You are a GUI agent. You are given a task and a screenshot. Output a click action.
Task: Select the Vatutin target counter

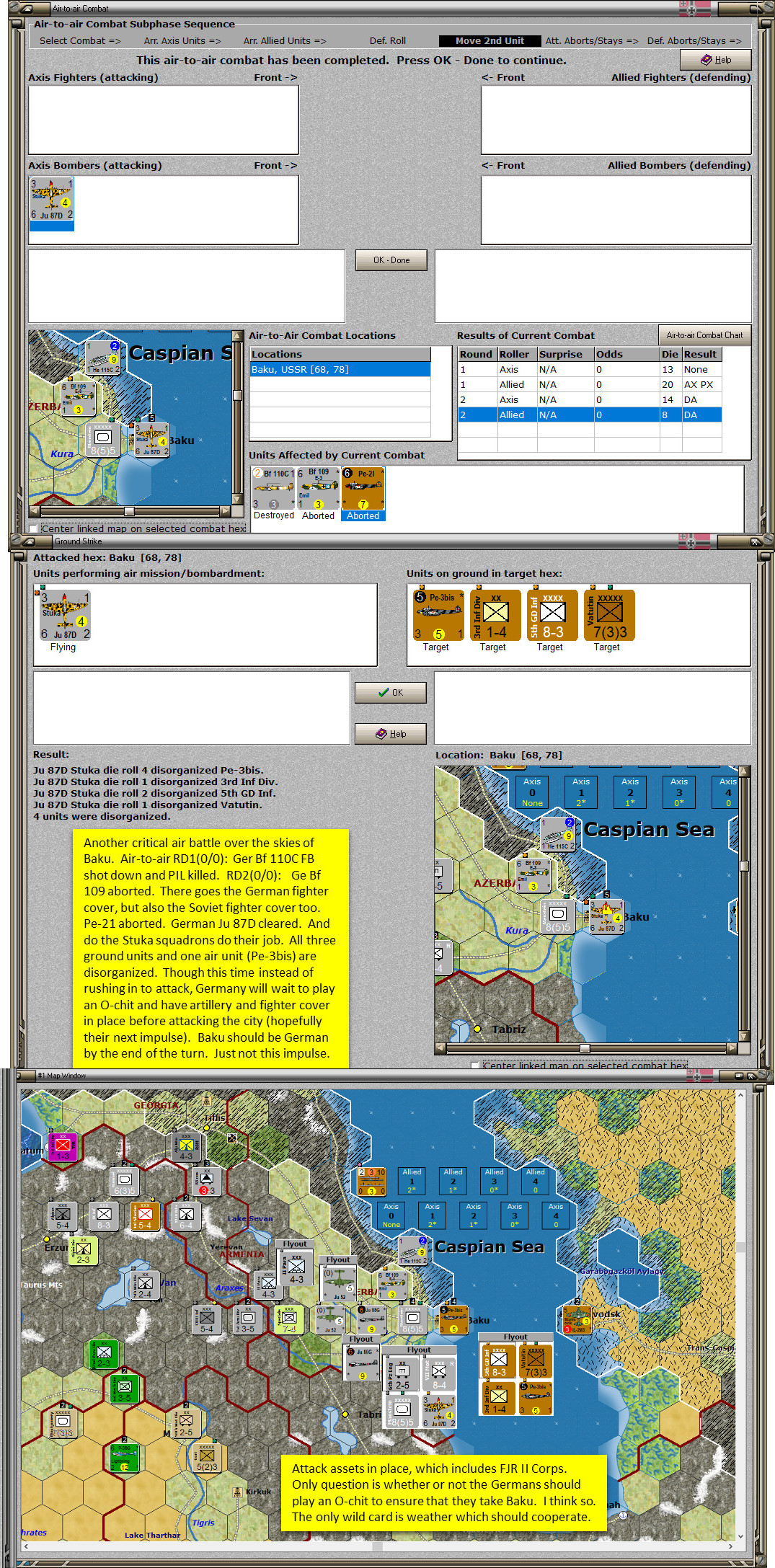point(609,615)
